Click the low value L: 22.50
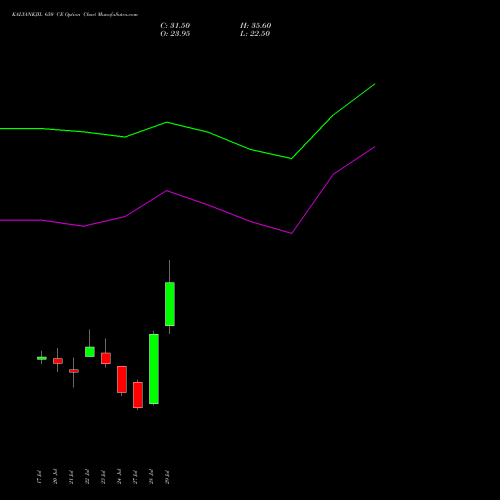Image resolution: width=500 pixels, height=500 pixels. coord(255,34)
